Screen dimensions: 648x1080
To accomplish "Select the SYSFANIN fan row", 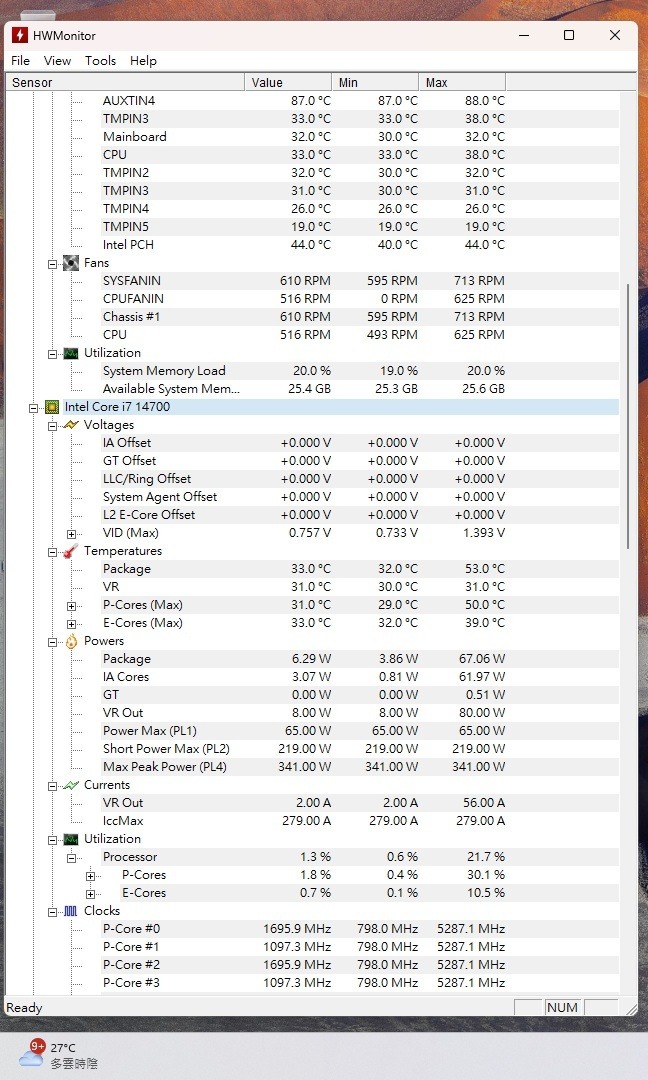I will point(360,280).
